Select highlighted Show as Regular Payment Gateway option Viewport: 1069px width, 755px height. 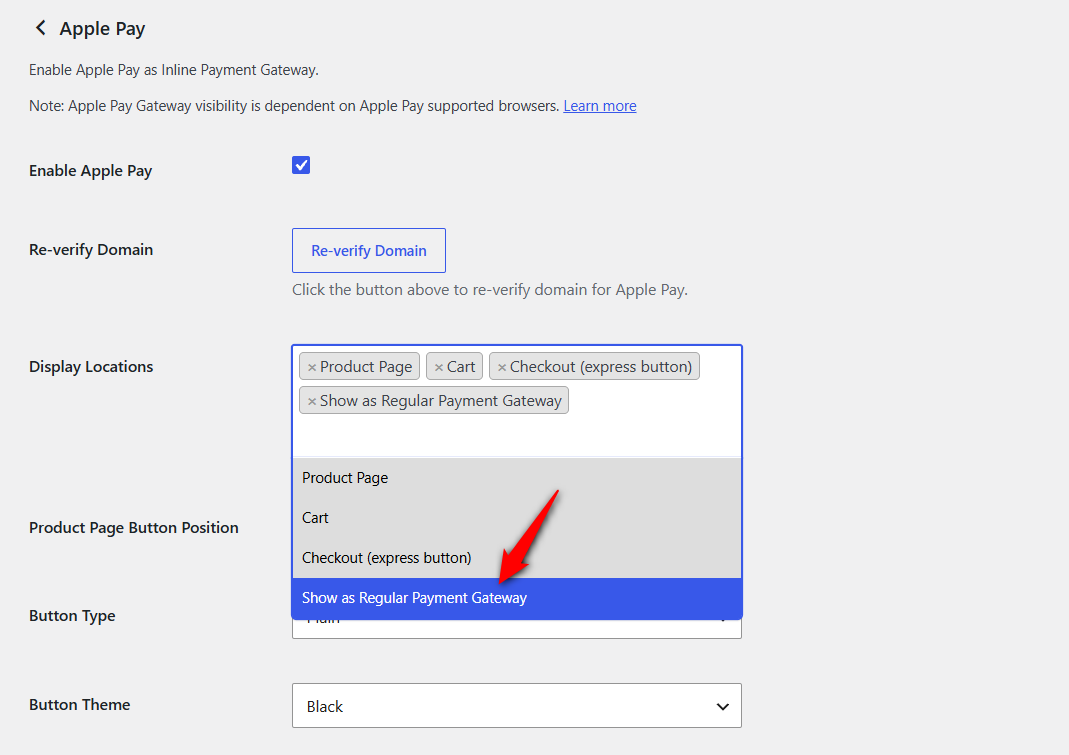[517, 598]
